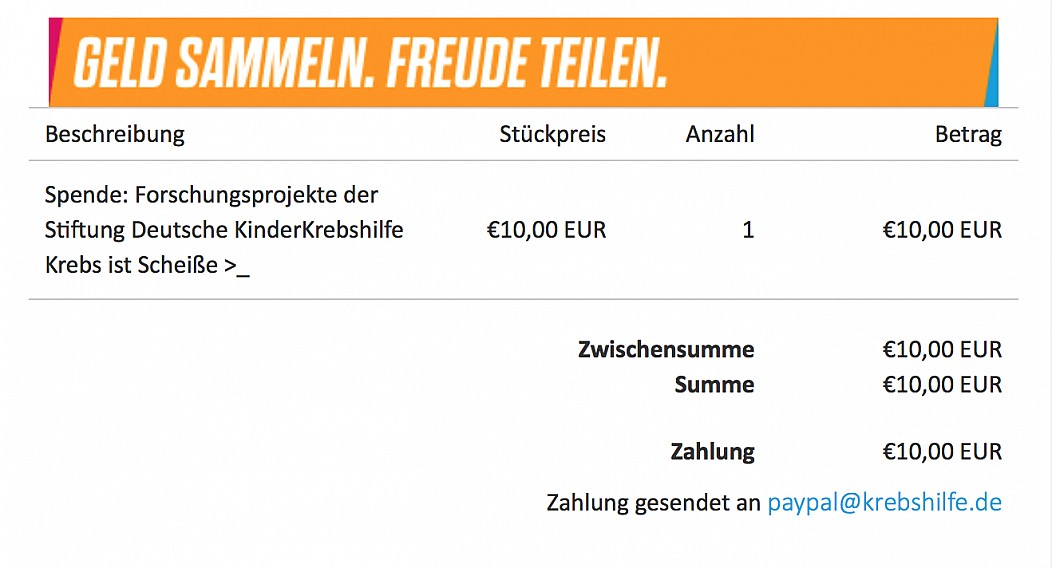Viewport: 1052px width, 568px height.
Task: Click the 'Krebs ist Scheiße >_' line
Action: click(147, 265)
